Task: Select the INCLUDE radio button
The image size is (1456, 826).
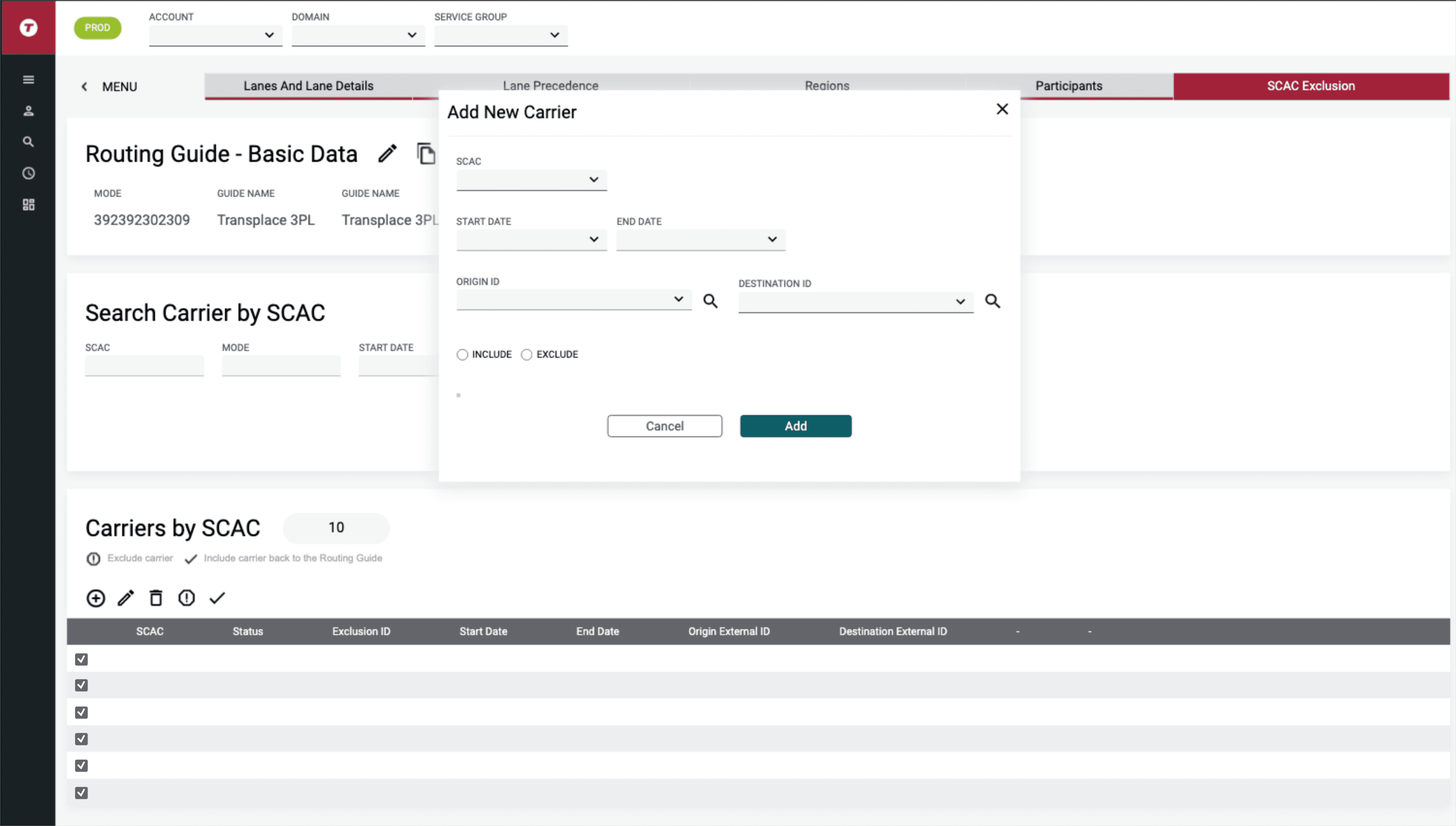Action: (462, 355)
